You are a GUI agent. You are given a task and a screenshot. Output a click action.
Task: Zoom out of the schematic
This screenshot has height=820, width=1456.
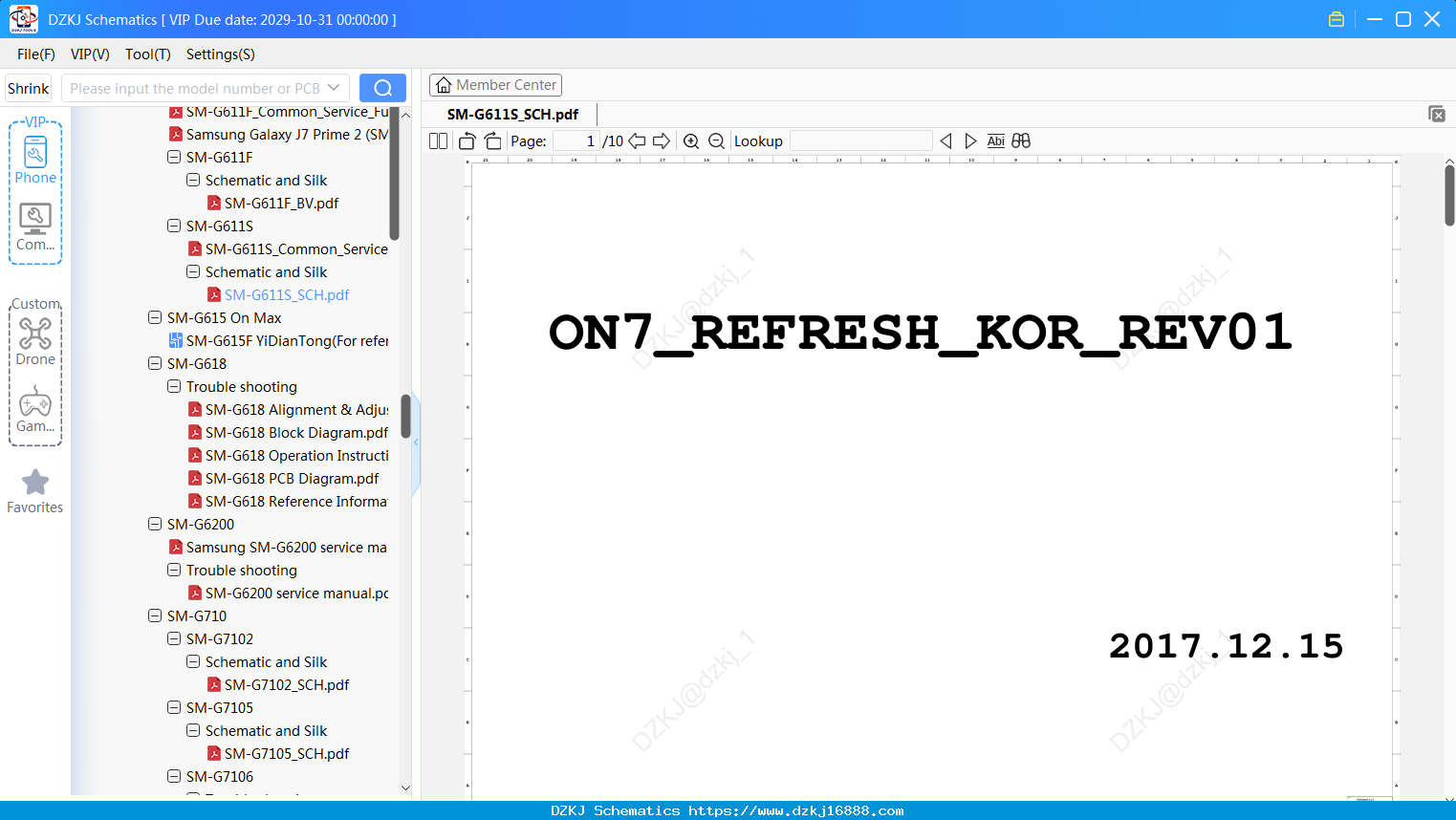(x=716, y=141)
